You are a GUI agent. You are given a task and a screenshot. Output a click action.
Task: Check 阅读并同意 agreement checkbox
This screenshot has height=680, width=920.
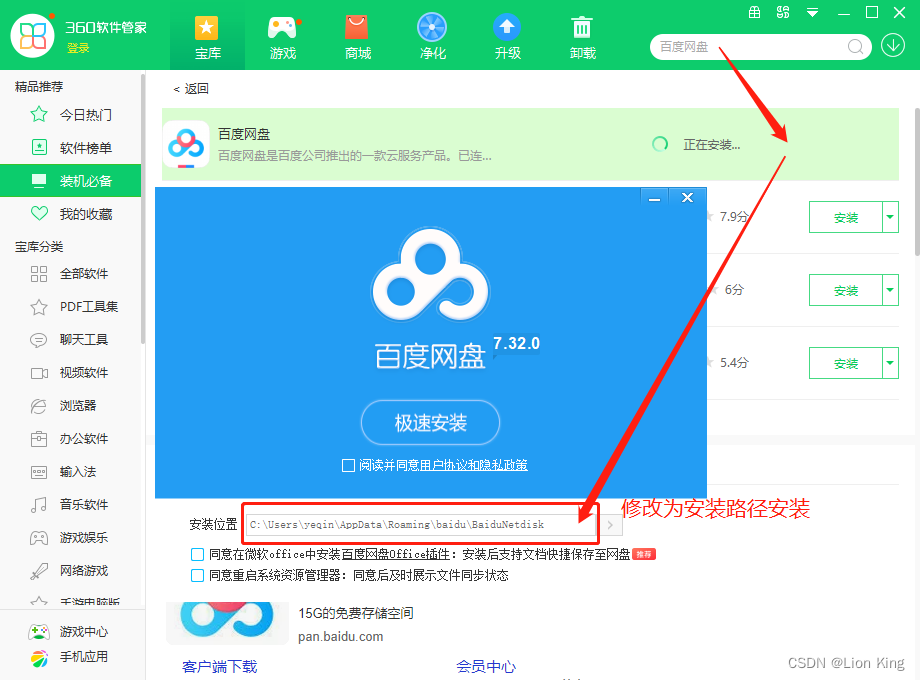tap(348, 465)
